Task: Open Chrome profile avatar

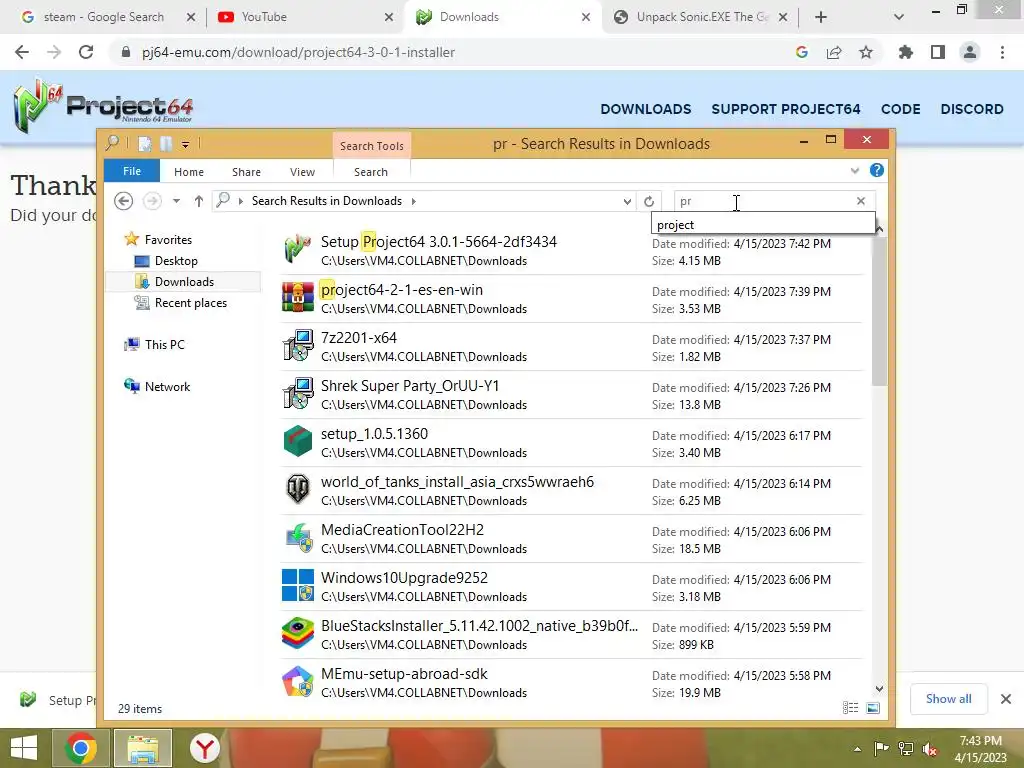Action: click(x=970, y=52)
